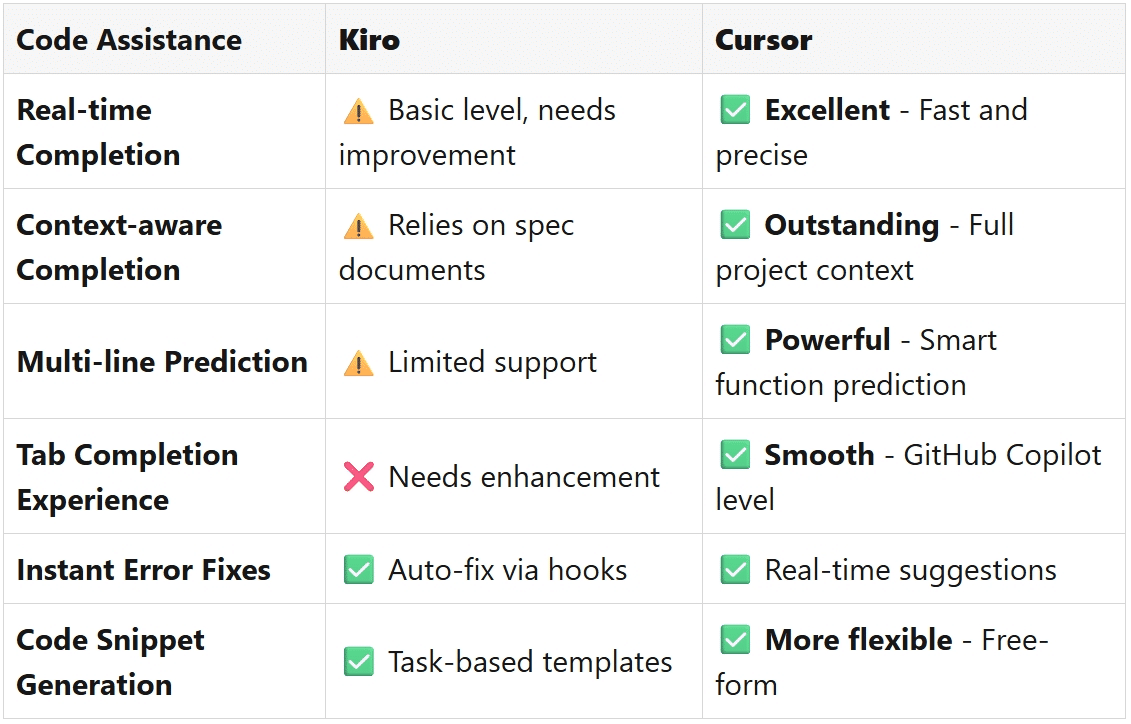The width and height of the screenshot is (1131, 724).
Task: Click the green checkmark next to "Excellent"
Action: point(735,110)
